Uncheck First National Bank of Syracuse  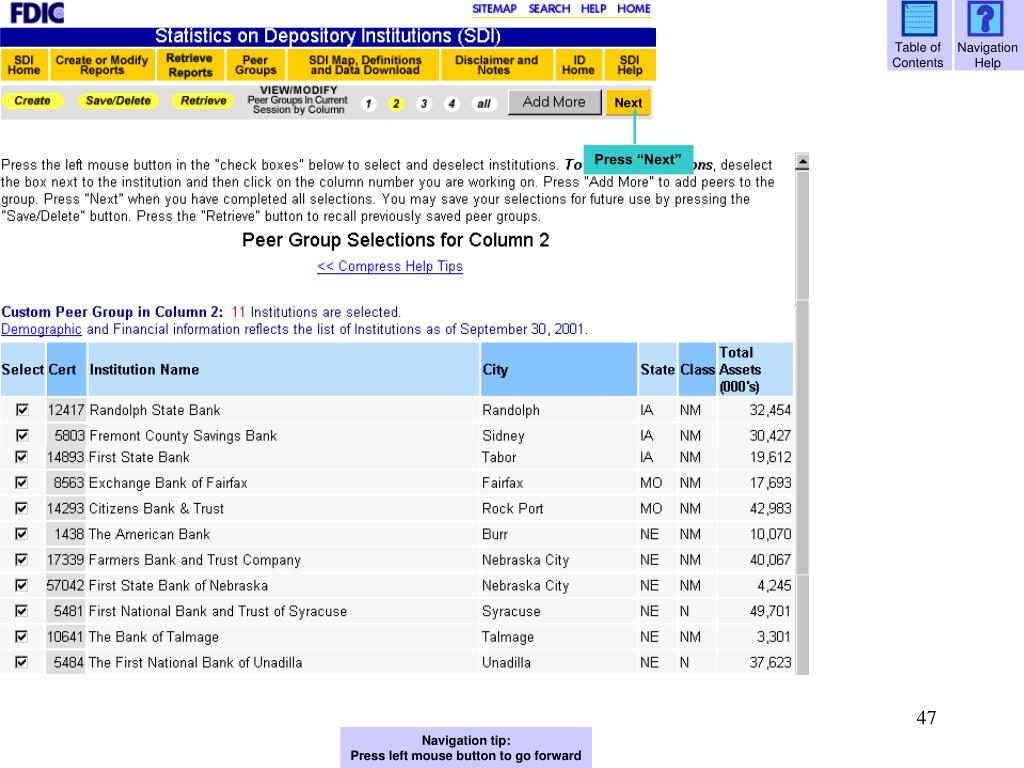[x=22, y=611]
